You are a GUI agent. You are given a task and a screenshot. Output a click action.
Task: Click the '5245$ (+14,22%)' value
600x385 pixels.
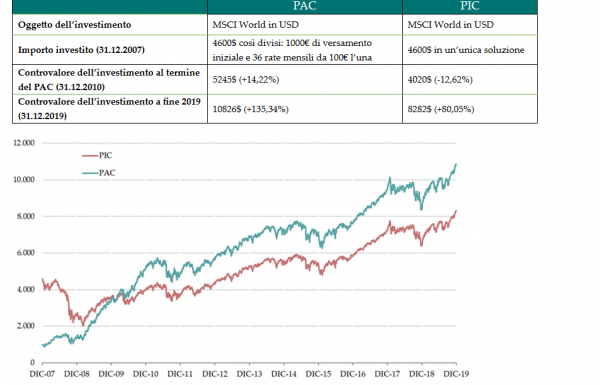coord(246,80)
